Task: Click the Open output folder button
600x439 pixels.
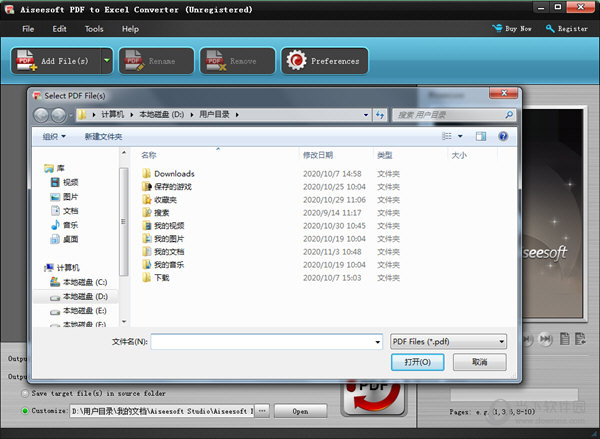Action: (x=300, y=411)
